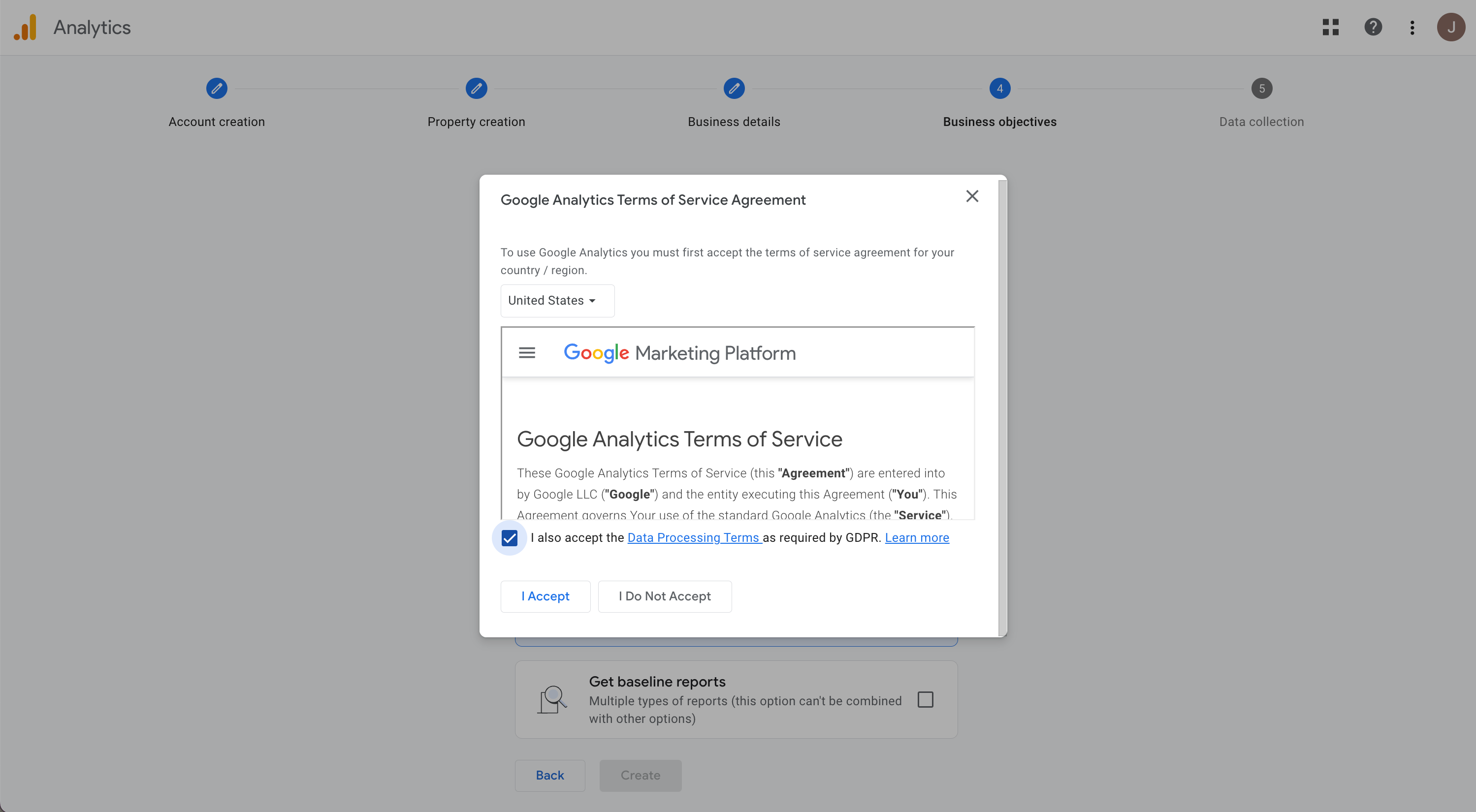Image resolution: width=1476 pixels, height=812 pixels.
Task: Click the I Accept button
Action: (545, 596)
